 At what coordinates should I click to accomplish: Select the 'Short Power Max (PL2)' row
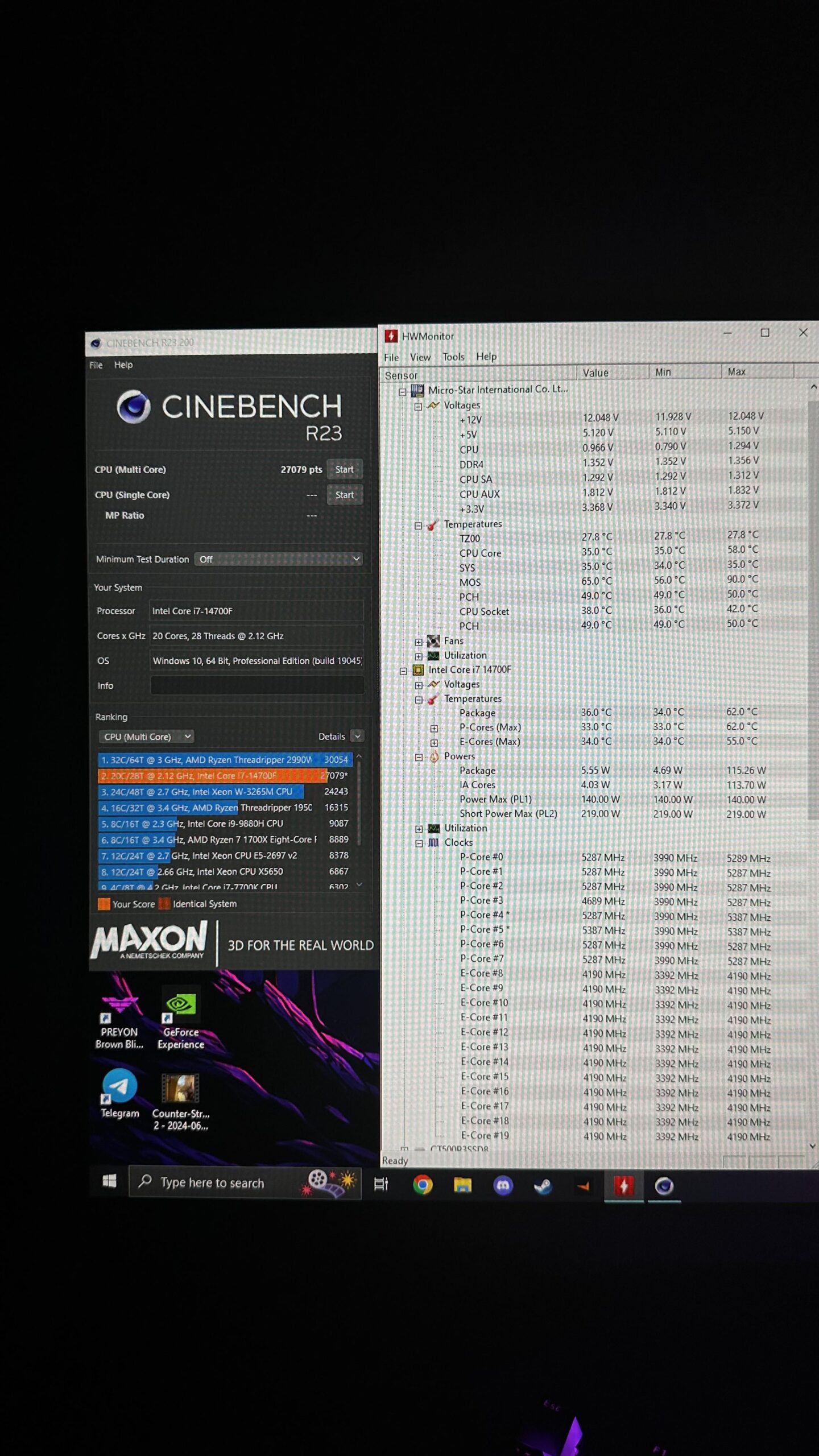click(613, 814)
